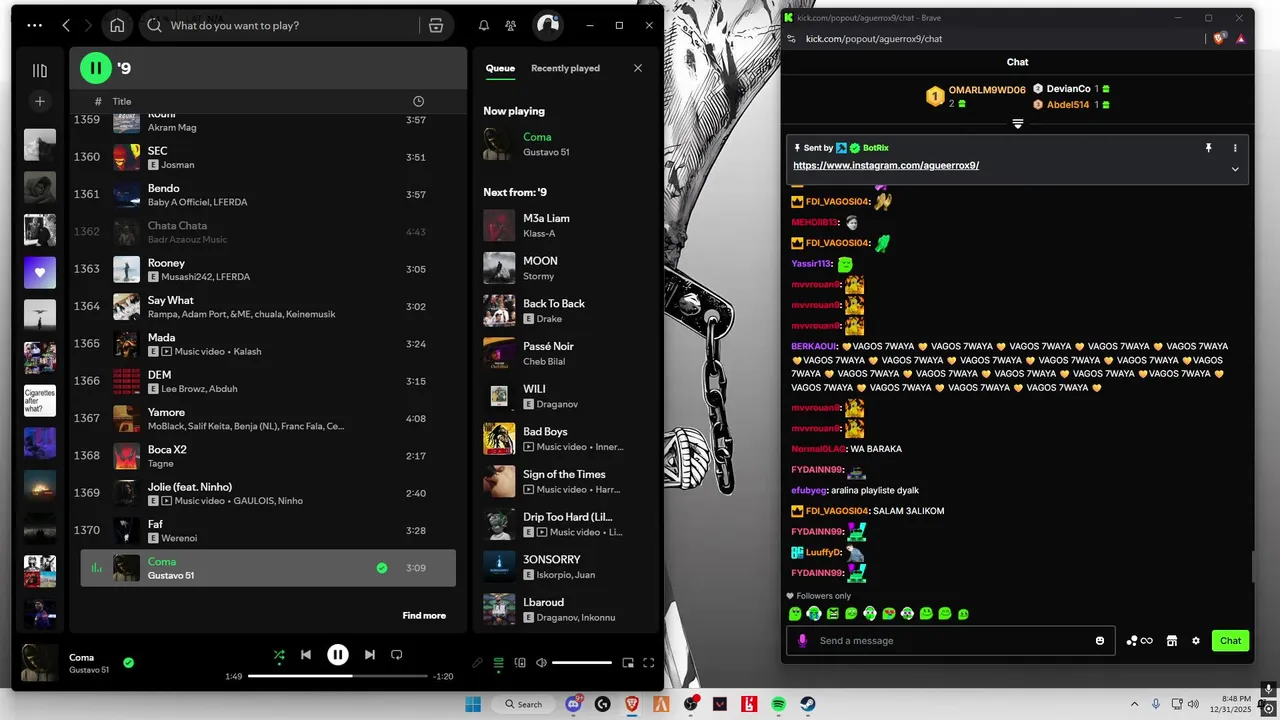Click the Passé Noir album art in queue
This screenshot has width=1280, height=720.
pyautogui.click(x=499, y=353)
